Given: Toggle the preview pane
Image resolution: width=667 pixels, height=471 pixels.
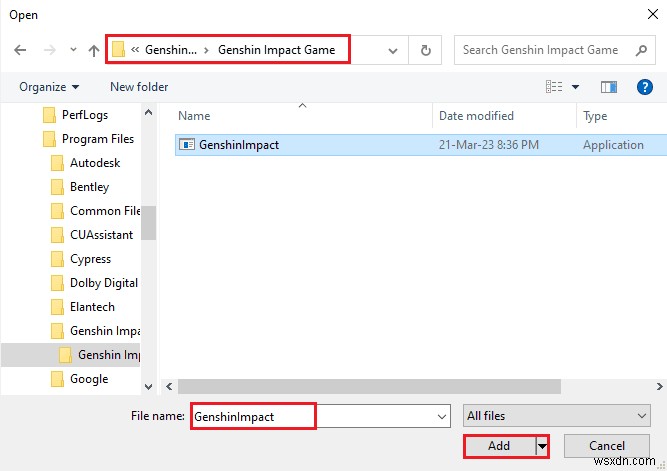Looking at the screenshot, I should pos(609,87).
